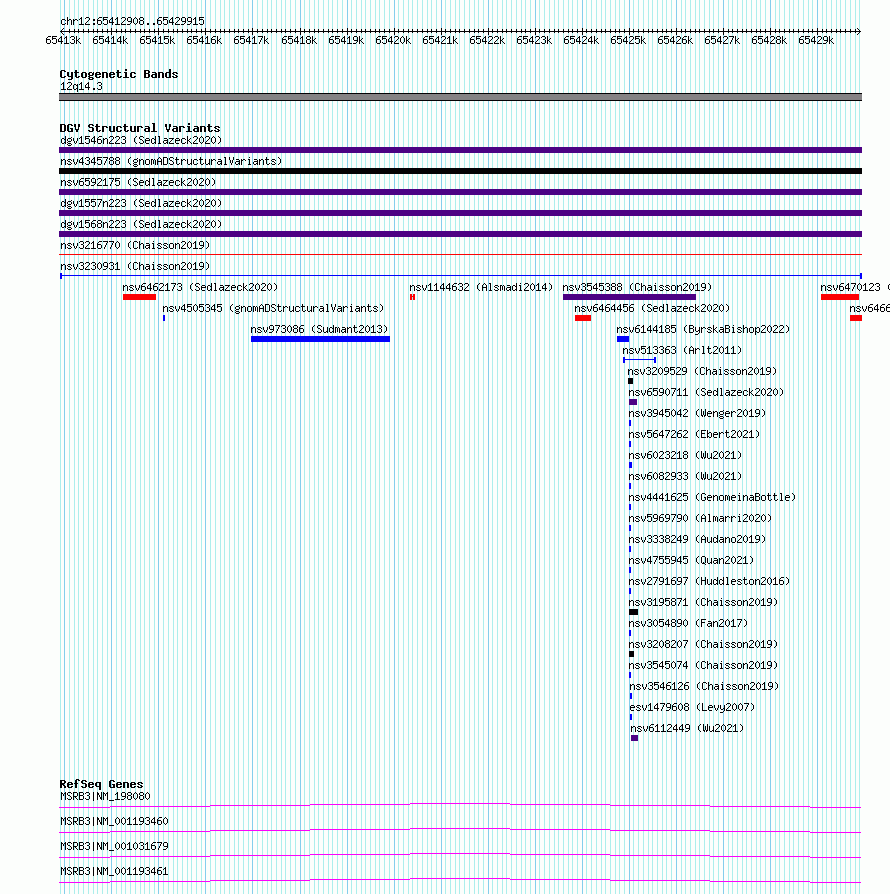Open the RefSeq Genes track title
The image size is (890, 894).
coord(101,785)
